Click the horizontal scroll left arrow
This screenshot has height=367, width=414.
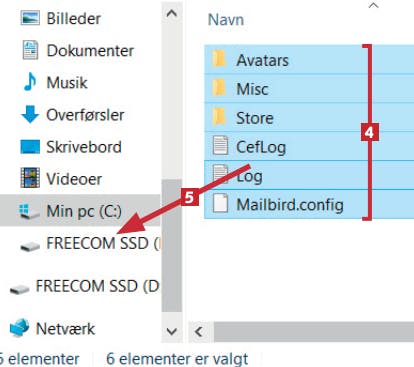coord(199,332)
